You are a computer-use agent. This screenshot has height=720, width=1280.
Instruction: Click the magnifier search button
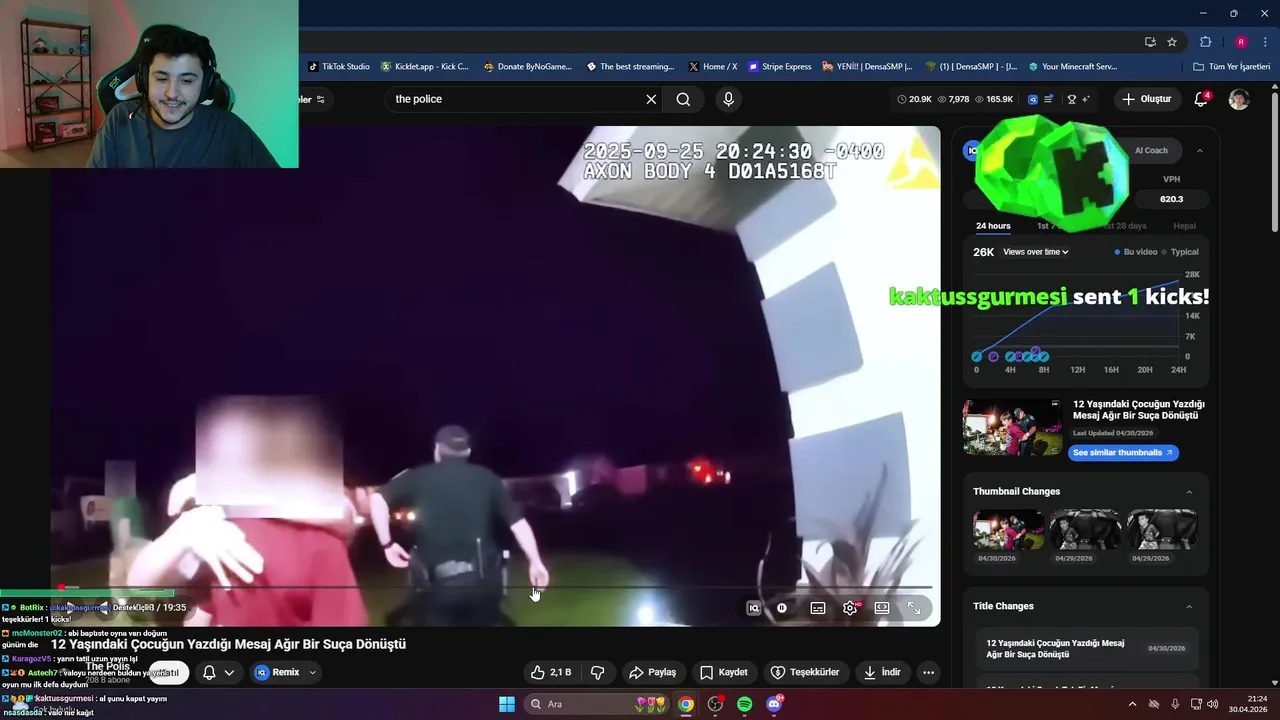(683, 99)
